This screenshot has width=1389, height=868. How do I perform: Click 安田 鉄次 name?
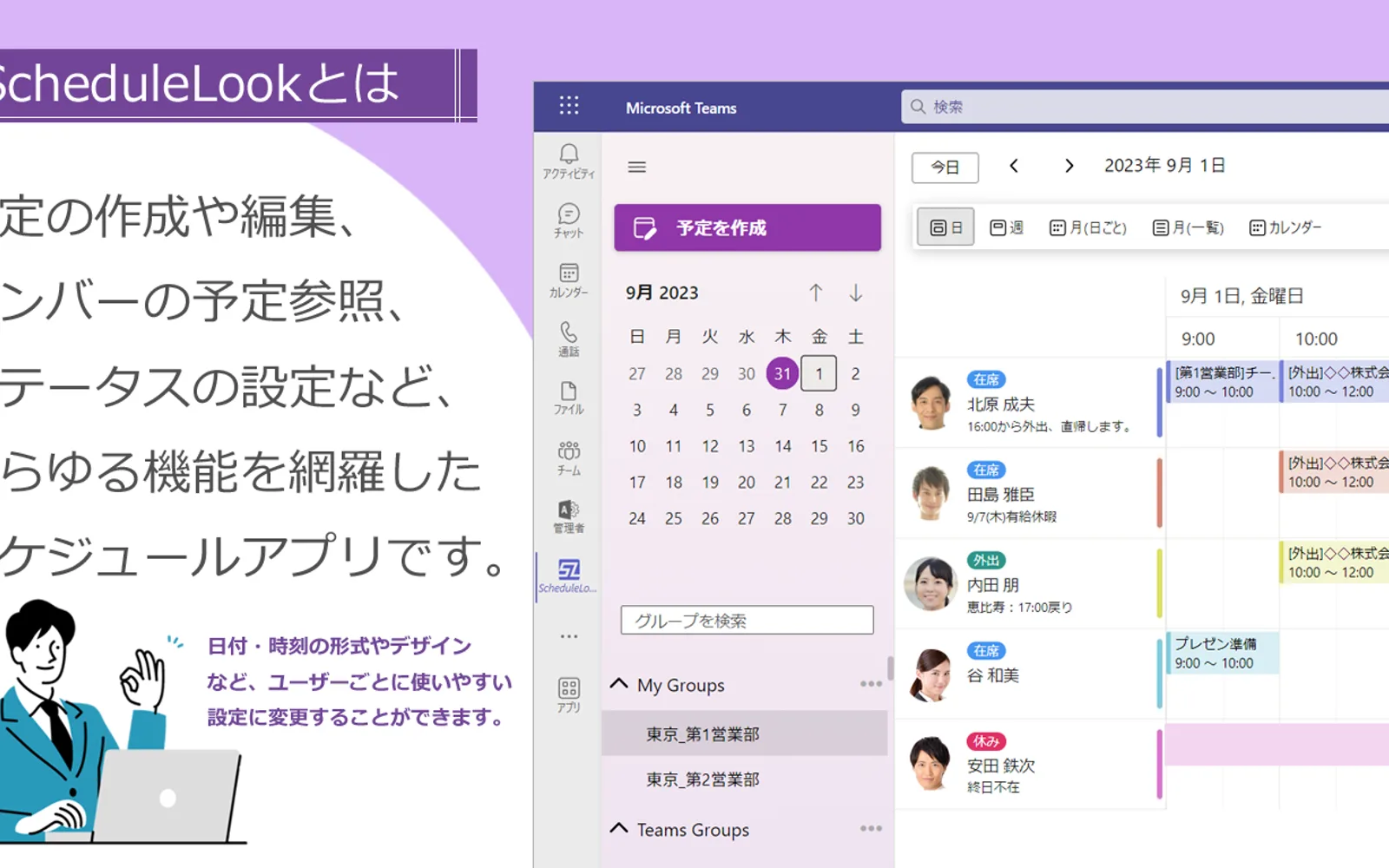[x=1001, y=766]
